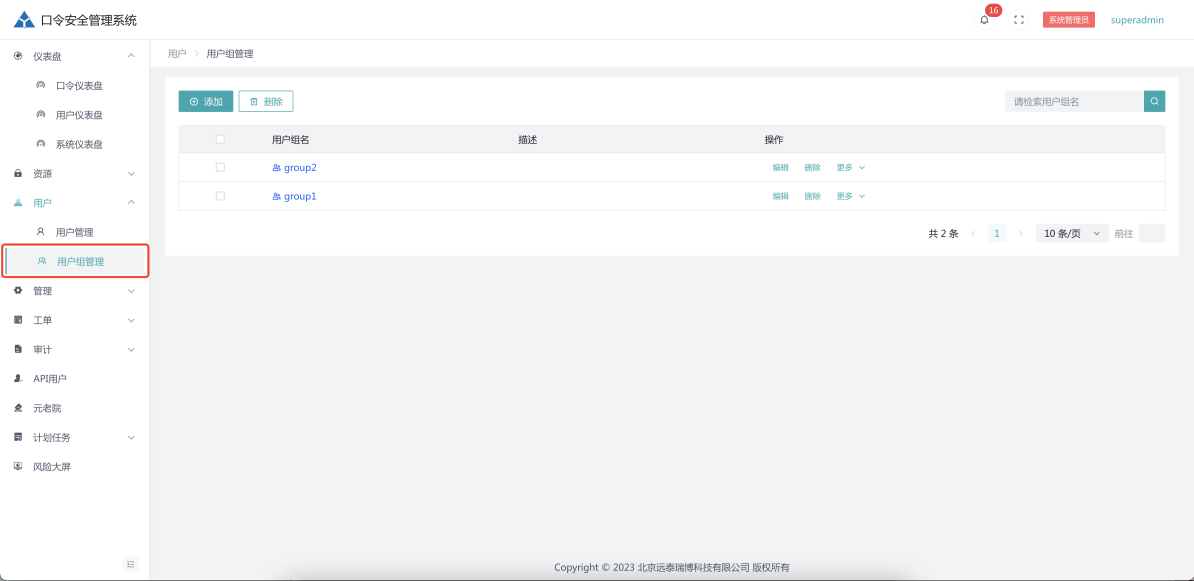Viewport: 1194px width, 581px height.
Task: Click the search magnifier button
Action: tap(1154, 101)
